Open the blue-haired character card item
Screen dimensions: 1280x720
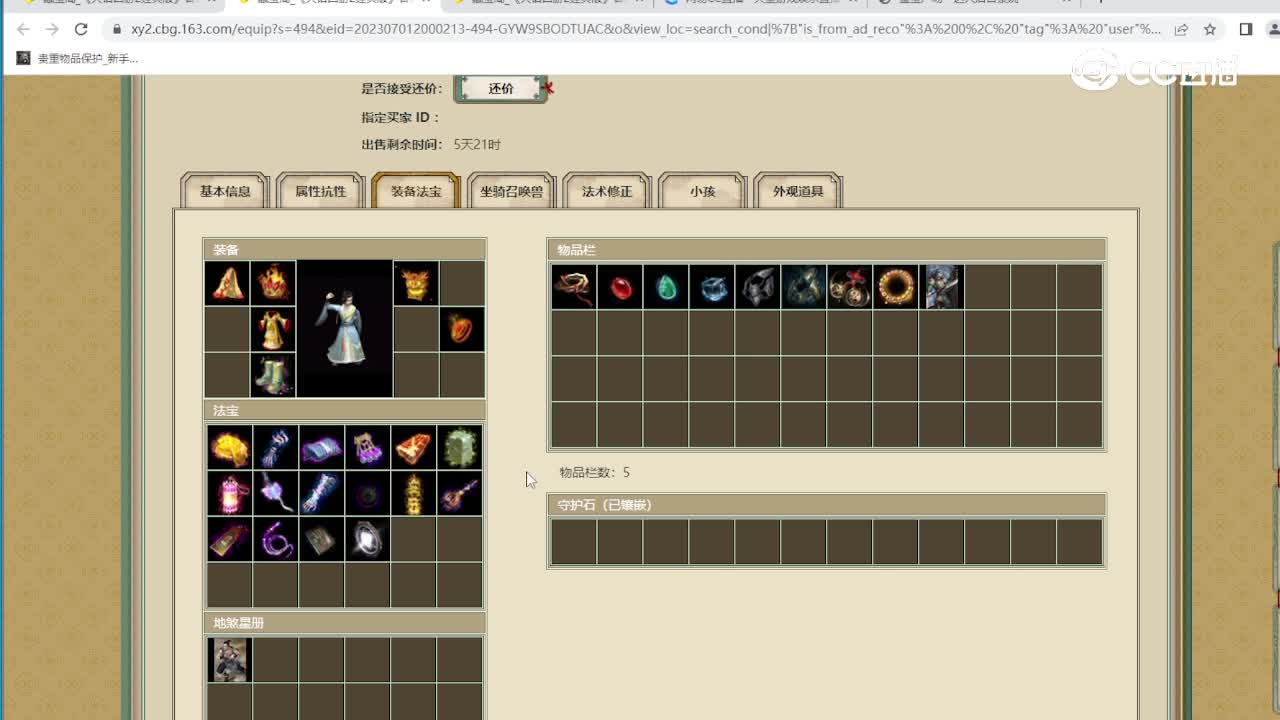click(942, 287)
